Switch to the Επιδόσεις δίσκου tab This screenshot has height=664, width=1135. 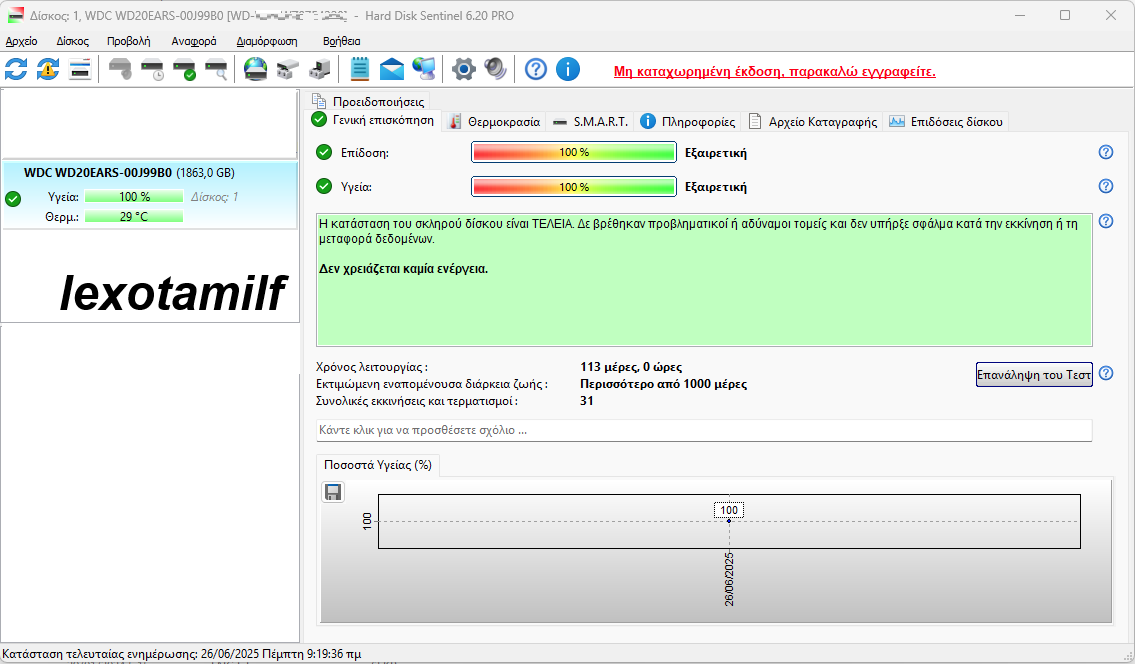pyautogui.click(x=946, y=122)
